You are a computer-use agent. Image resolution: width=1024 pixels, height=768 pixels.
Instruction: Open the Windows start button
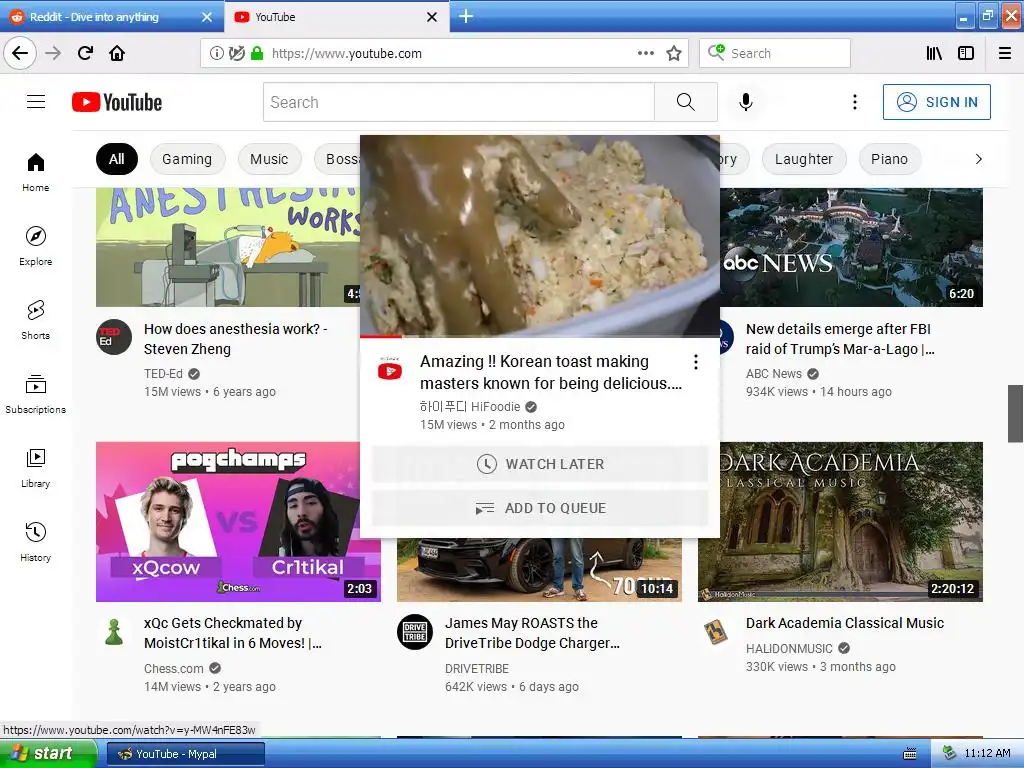pos(48,753)
